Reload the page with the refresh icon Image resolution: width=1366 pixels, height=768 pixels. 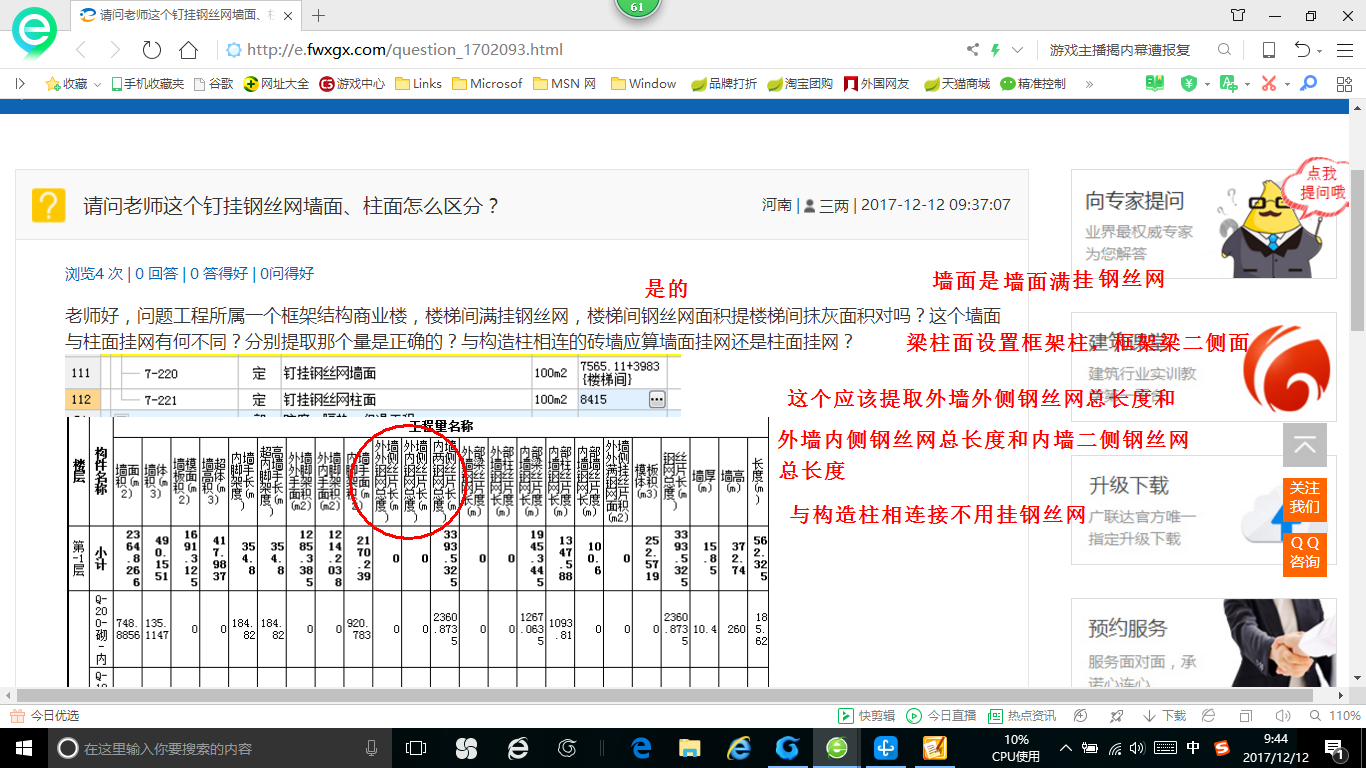[x=152, y=50]
